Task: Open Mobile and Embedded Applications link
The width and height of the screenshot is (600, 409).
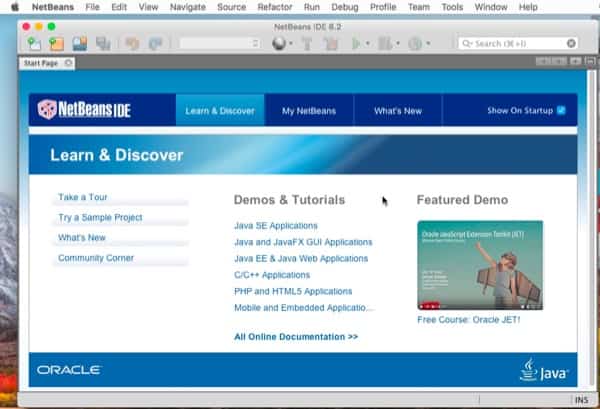Action: 302,308
